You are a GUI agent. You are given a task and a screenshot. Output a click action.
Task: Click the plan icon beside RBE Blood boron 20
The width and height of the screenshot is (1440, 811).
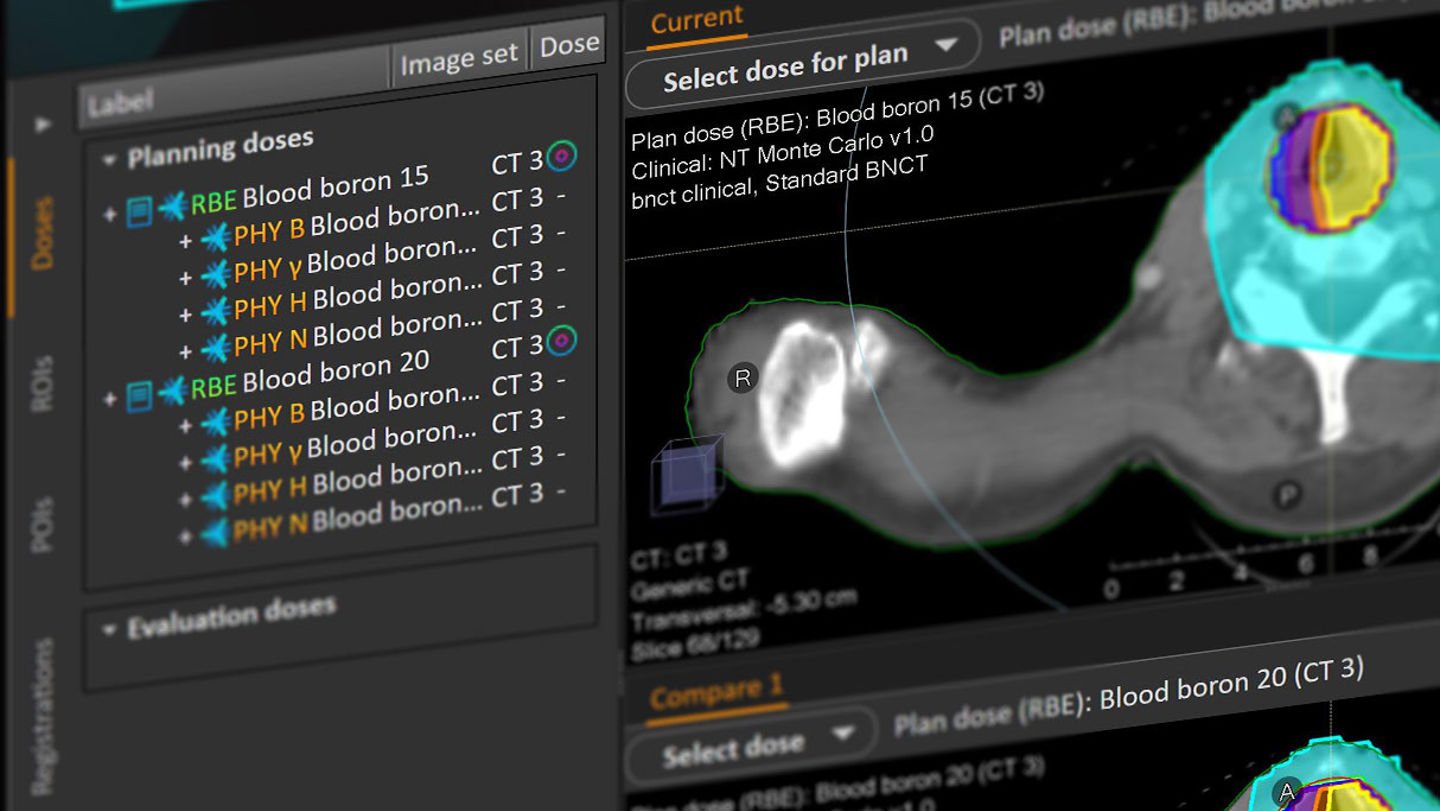click(139, 395)
